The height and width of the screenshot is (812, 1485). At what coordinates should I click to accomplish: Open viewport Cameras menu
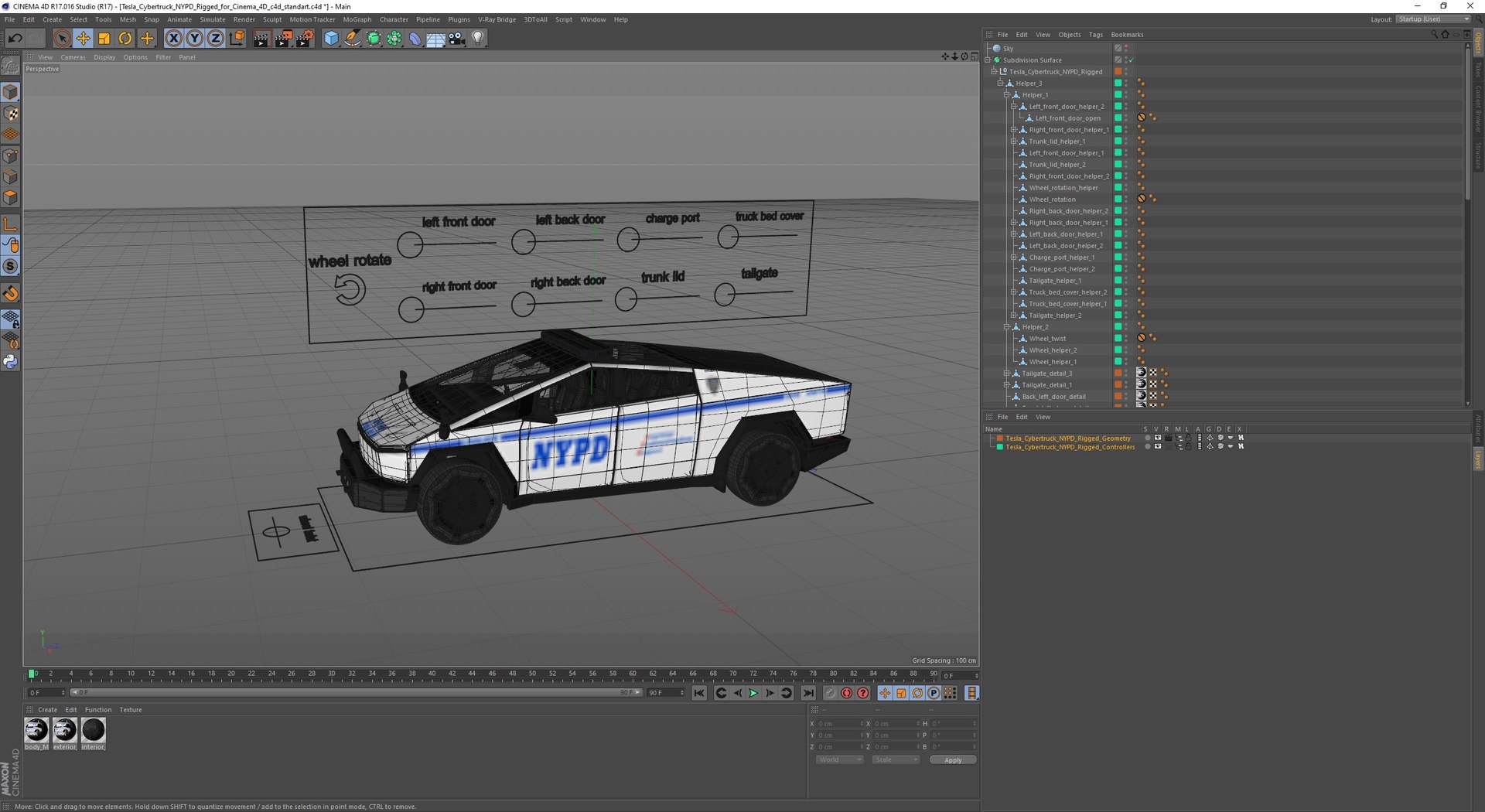point(73,57)
